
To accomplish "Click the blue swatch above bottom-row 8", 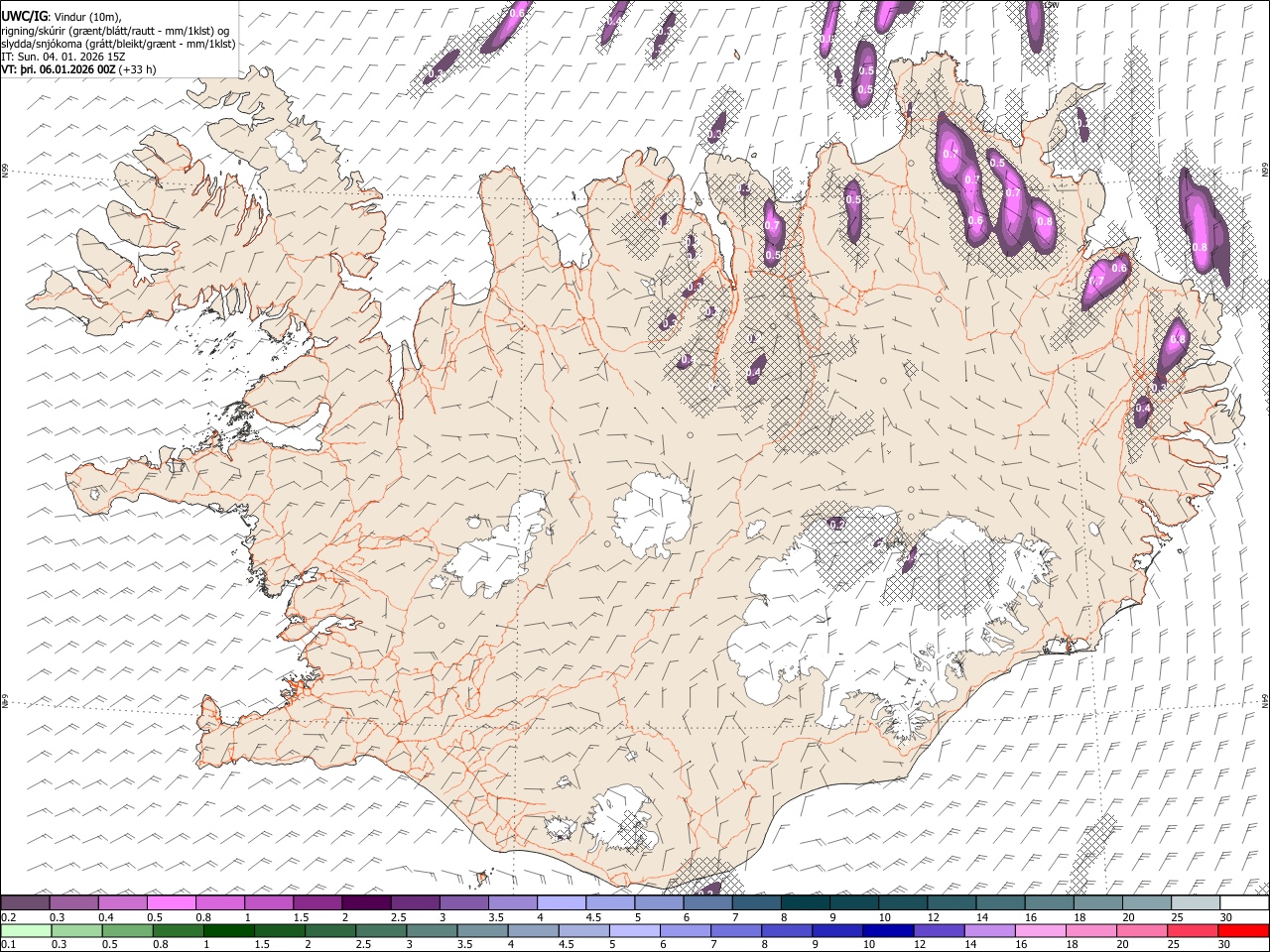I will 787,930.
